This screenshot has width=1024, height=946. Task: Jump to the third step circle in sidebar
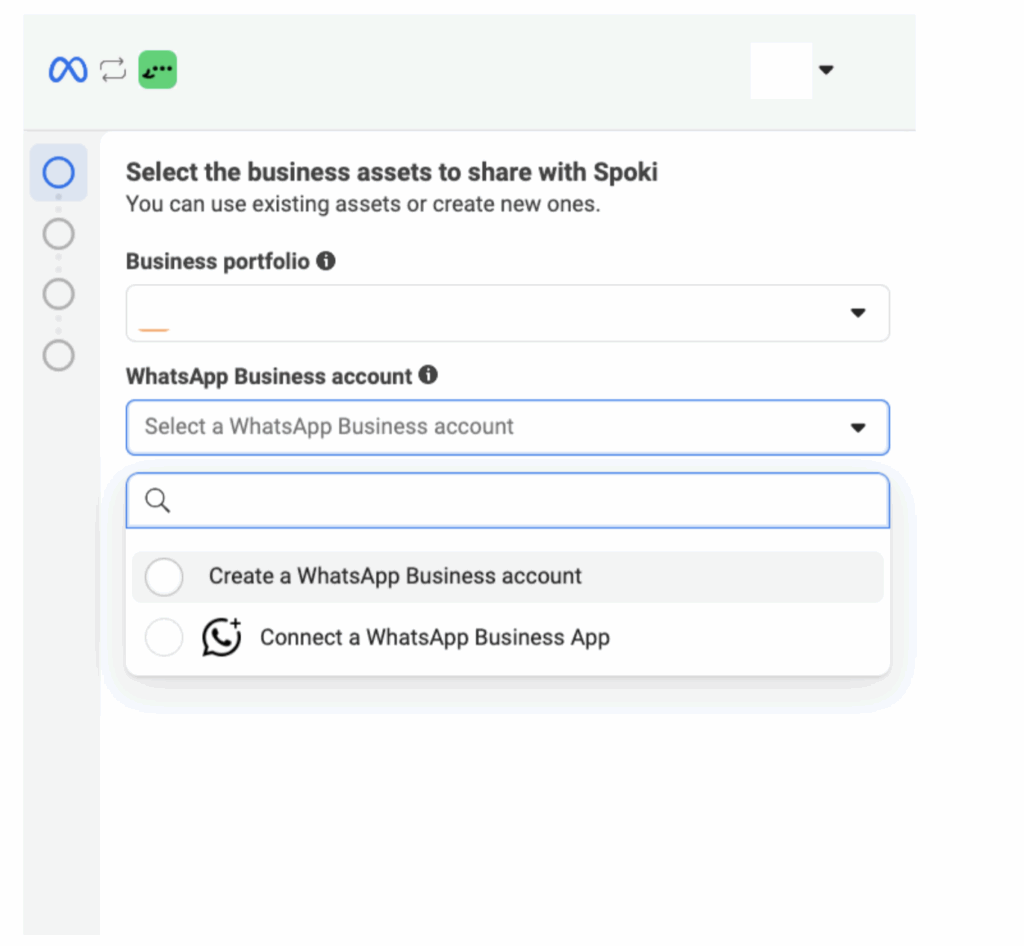coord(59,294)
